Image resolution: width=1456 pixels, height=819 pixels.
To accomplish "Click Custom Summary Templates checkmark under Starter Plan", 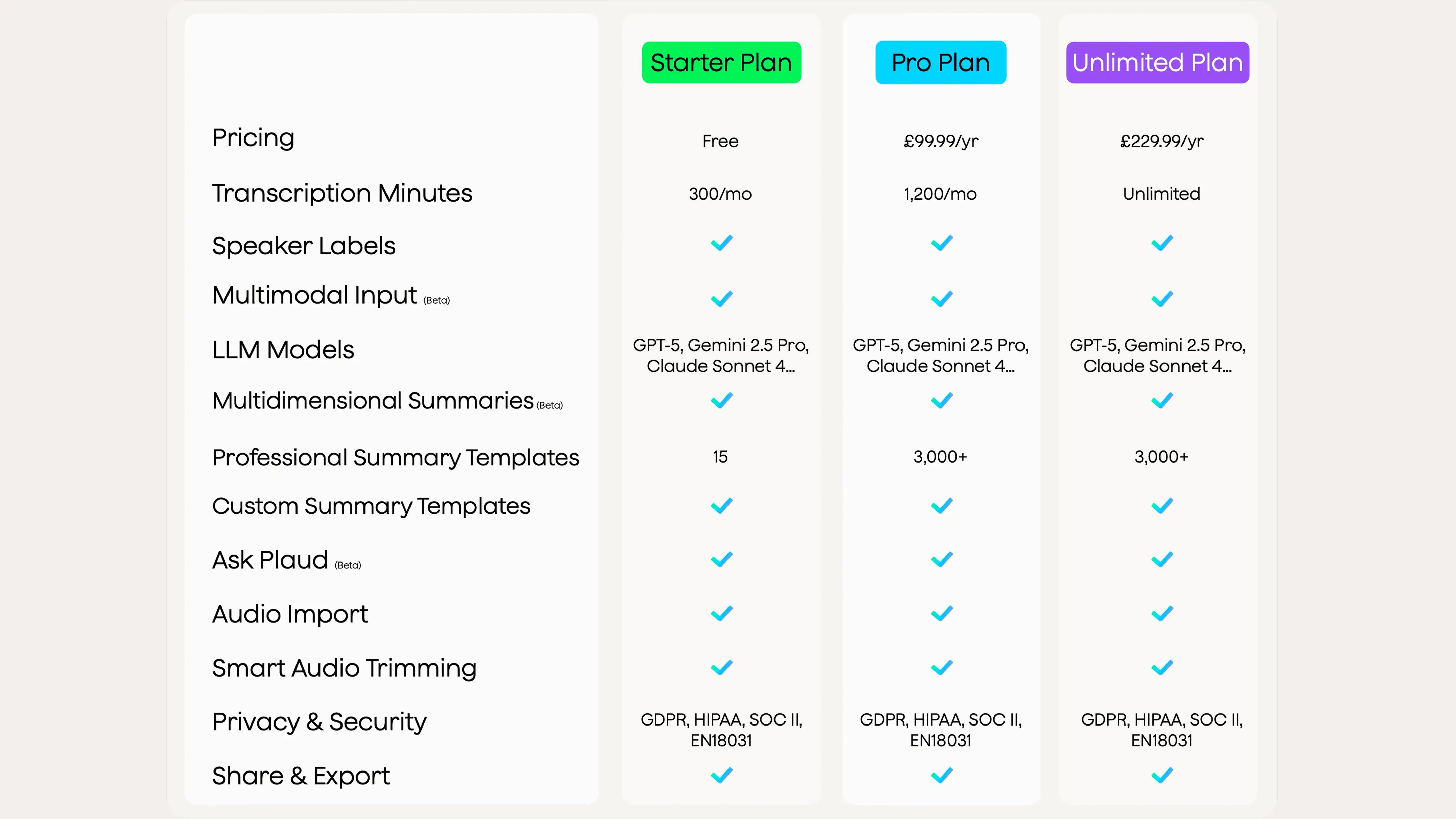I will tap(721, 505).
